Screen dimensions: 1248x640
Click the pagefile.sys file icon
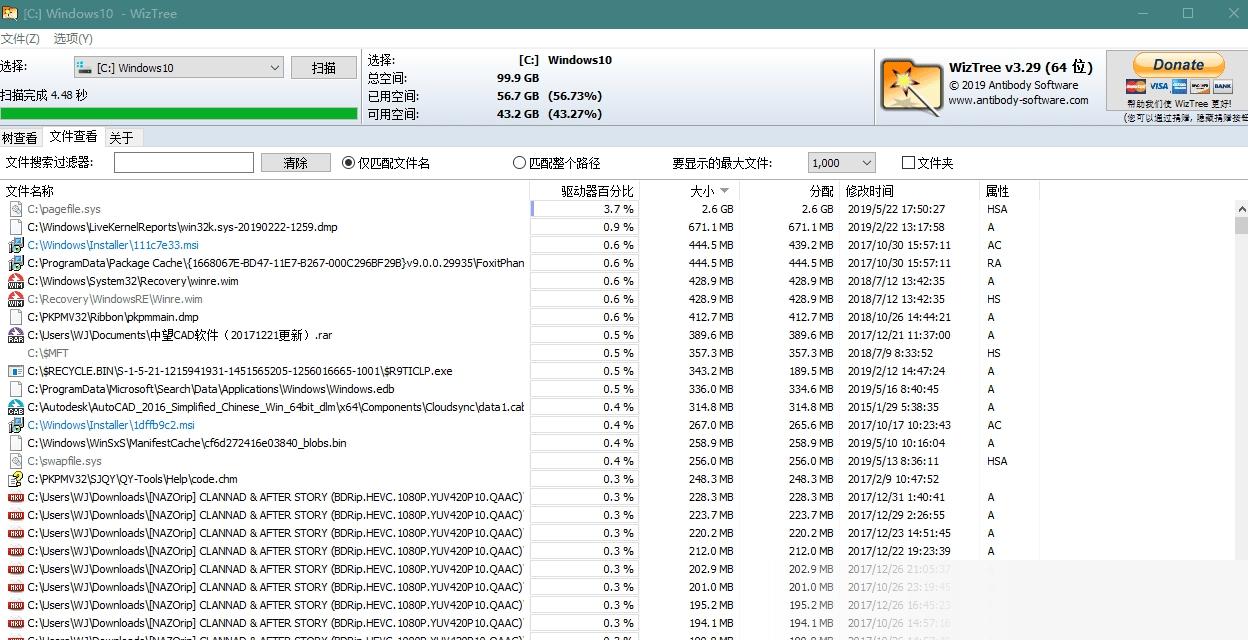[15, 209]
